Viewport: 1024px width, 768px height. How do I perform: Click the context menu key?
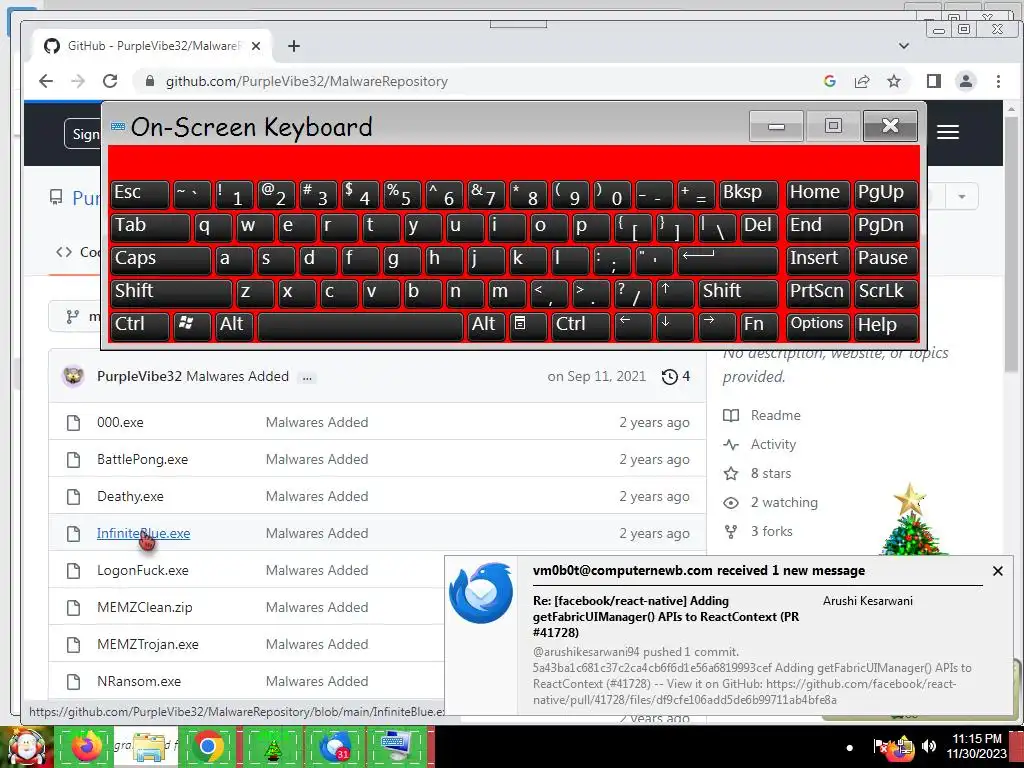coord(528,326)
